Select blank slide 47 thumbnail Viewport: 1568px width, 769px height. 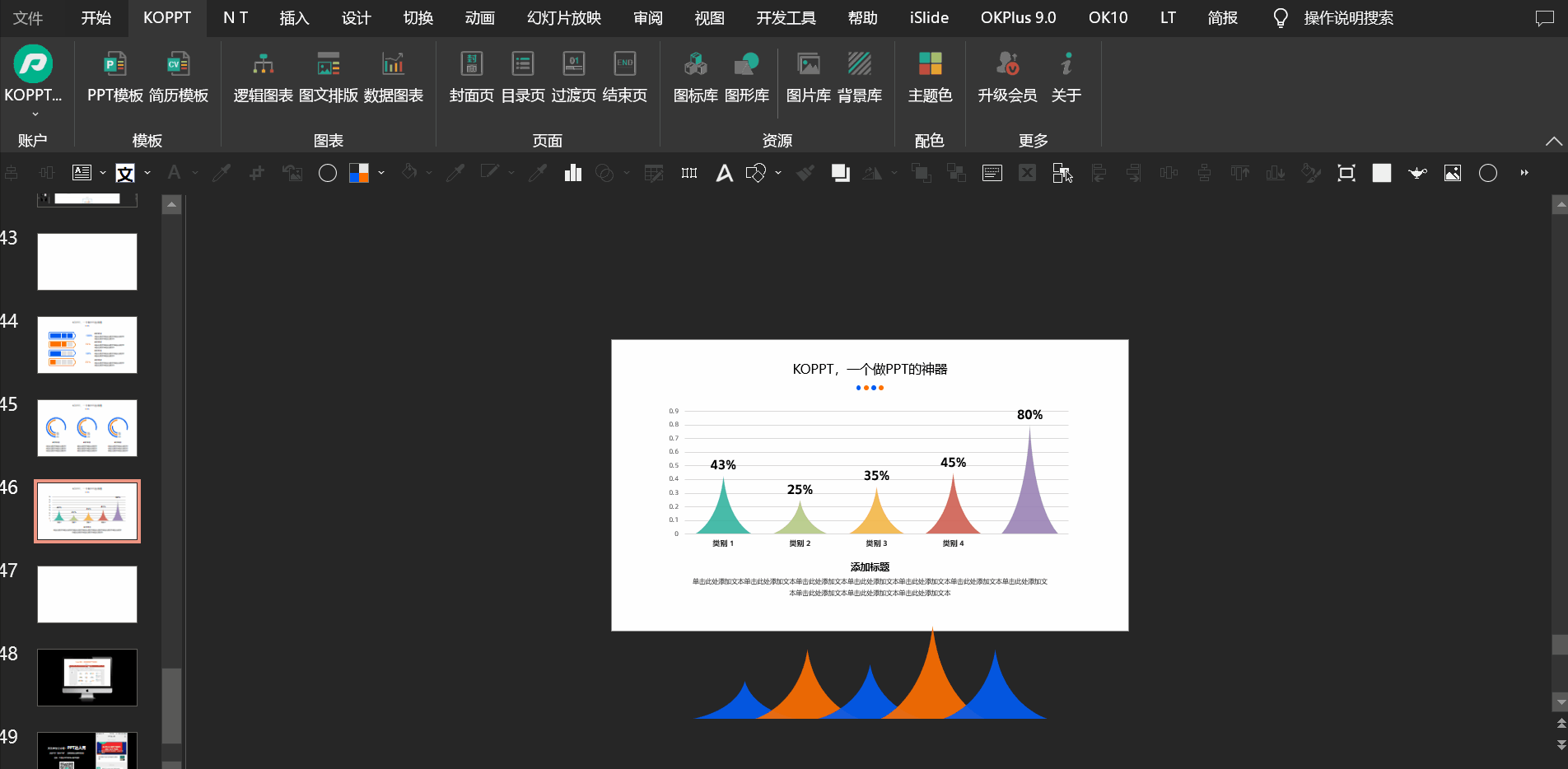coord(87,594)
